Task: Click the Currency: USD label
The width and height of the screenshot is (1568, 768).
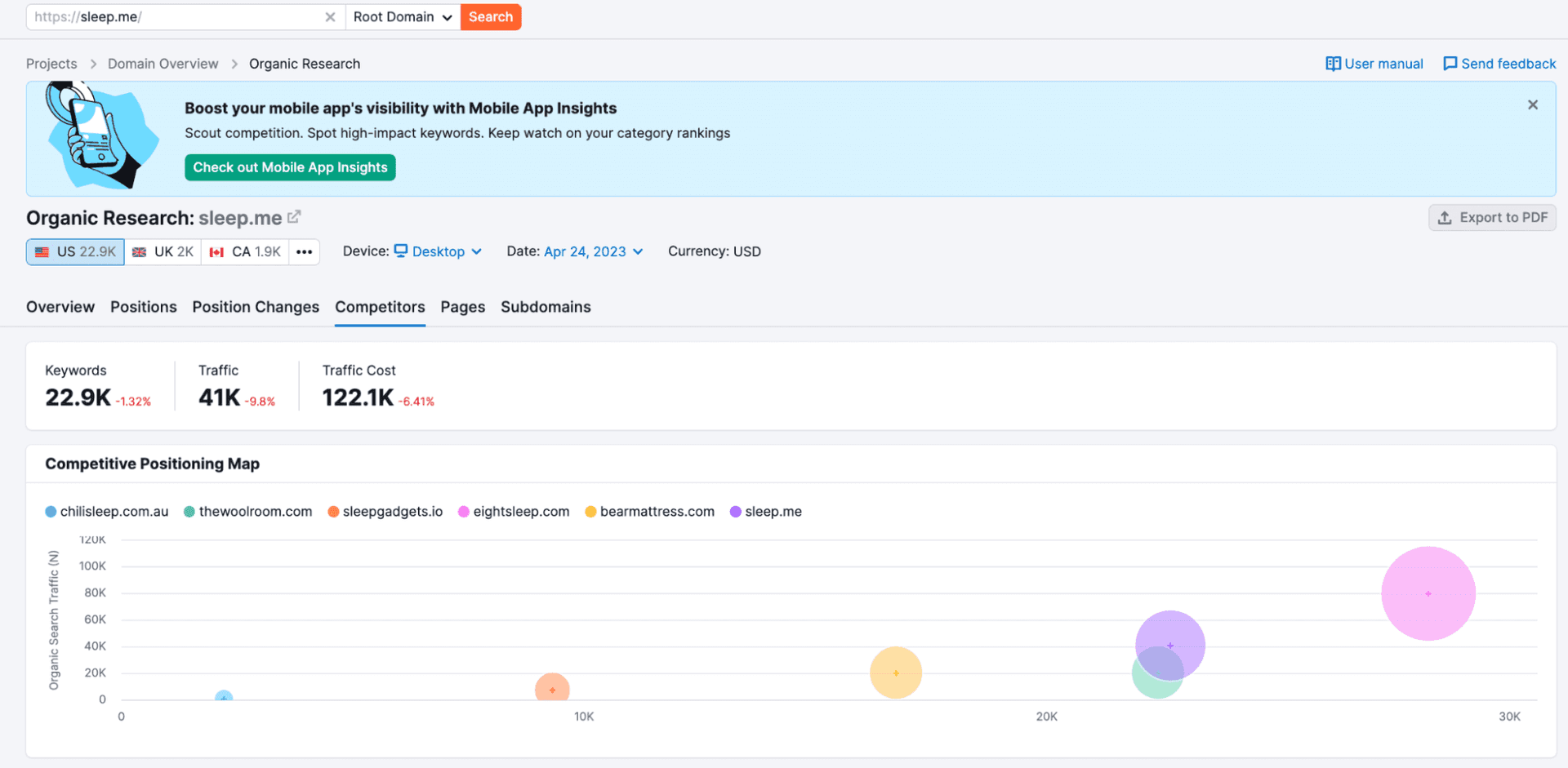Action: [x=715, y=251]
